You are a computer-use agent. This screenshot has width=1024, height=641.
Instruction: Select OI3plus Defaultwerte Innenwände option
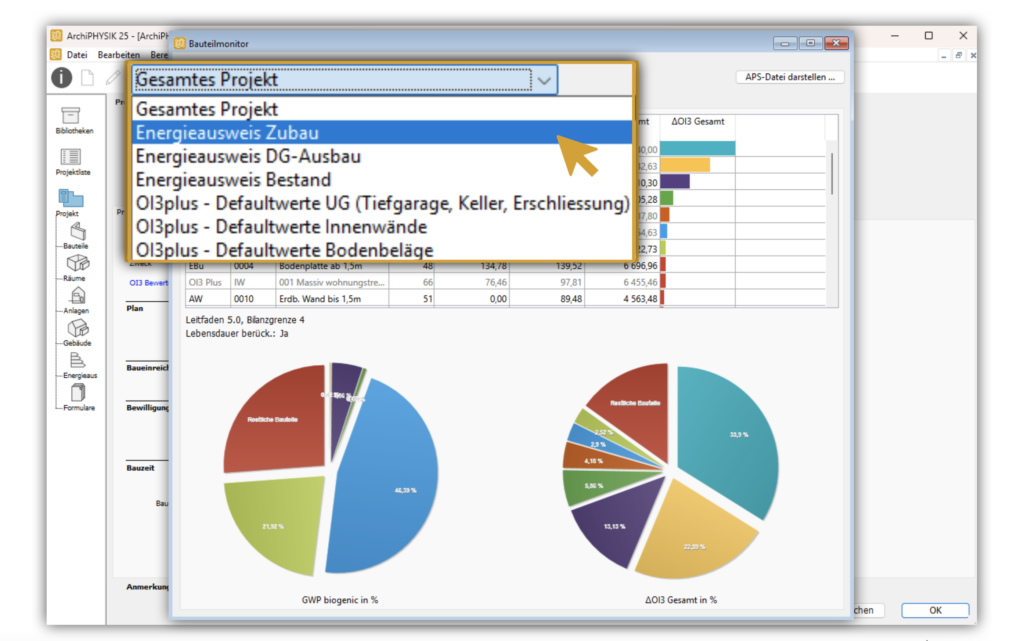[382, 227]
